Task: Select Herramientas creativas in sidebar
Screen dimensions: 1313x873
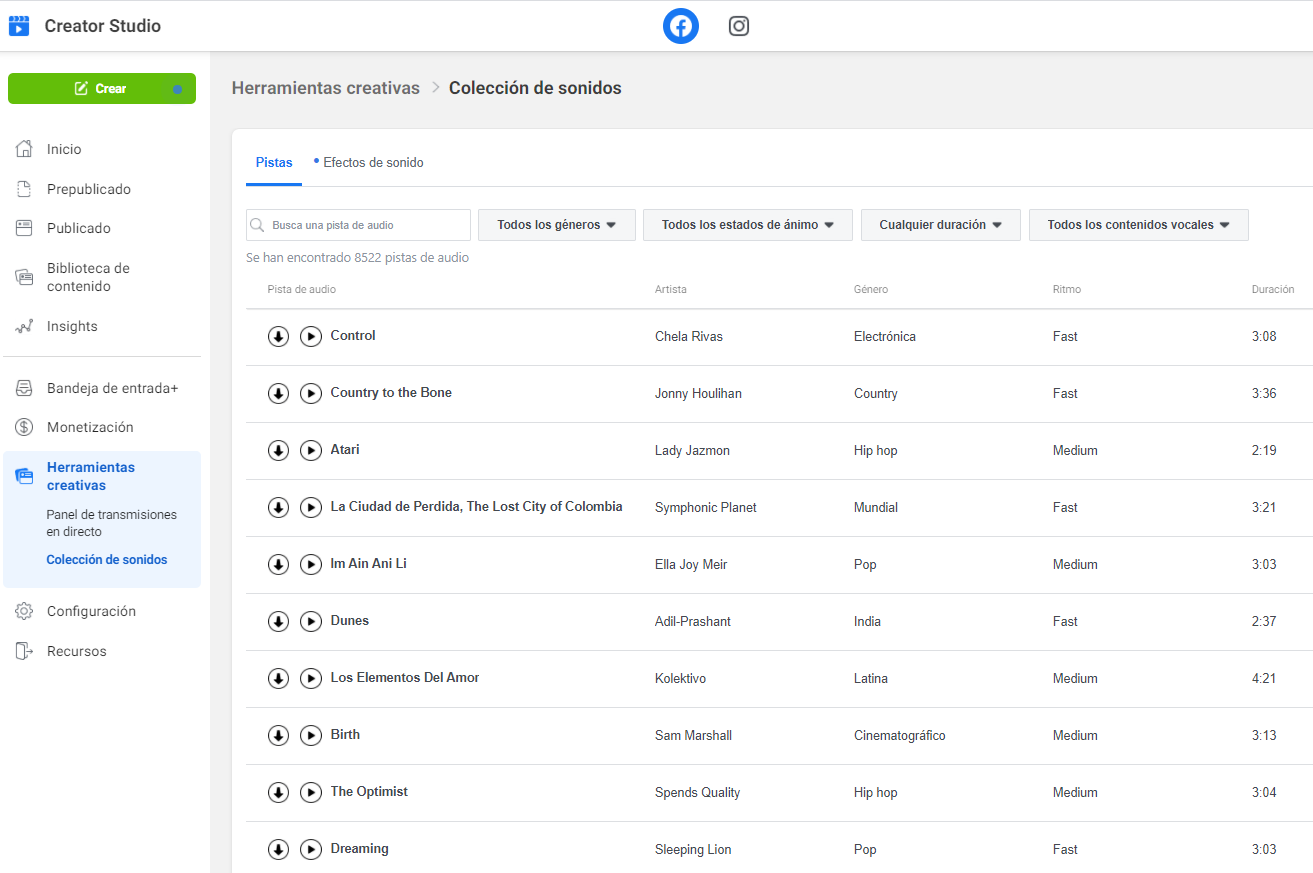Action: coord(91,476)
